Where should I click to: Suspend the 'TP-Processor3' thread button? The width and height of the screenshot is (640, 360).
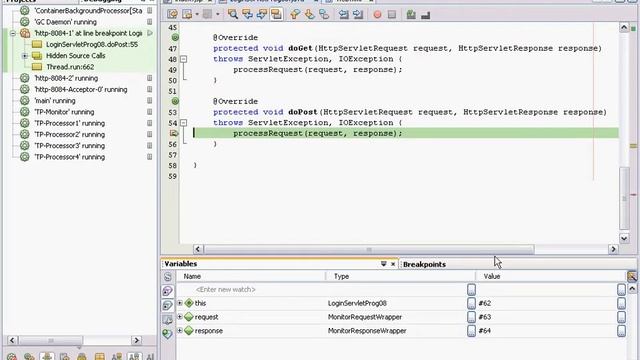[150, 145]
